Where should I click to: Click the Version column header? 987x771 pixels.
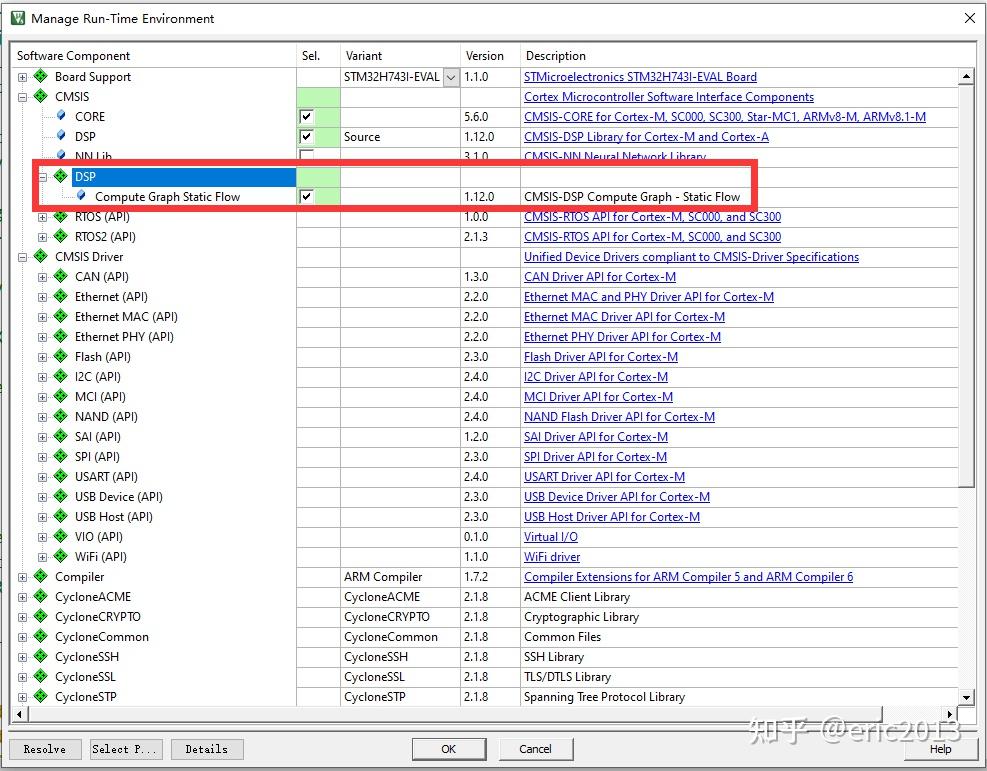pos(490,55)
